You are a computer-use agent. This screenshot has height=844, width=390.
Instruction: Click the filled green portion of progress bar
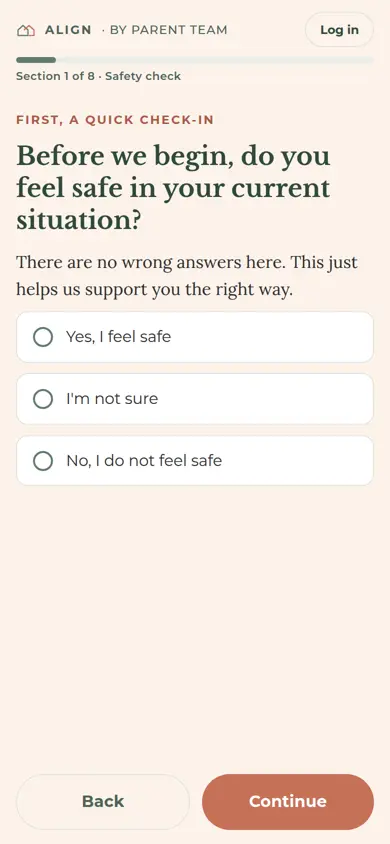pyautogui.click(x=36, y=60)
